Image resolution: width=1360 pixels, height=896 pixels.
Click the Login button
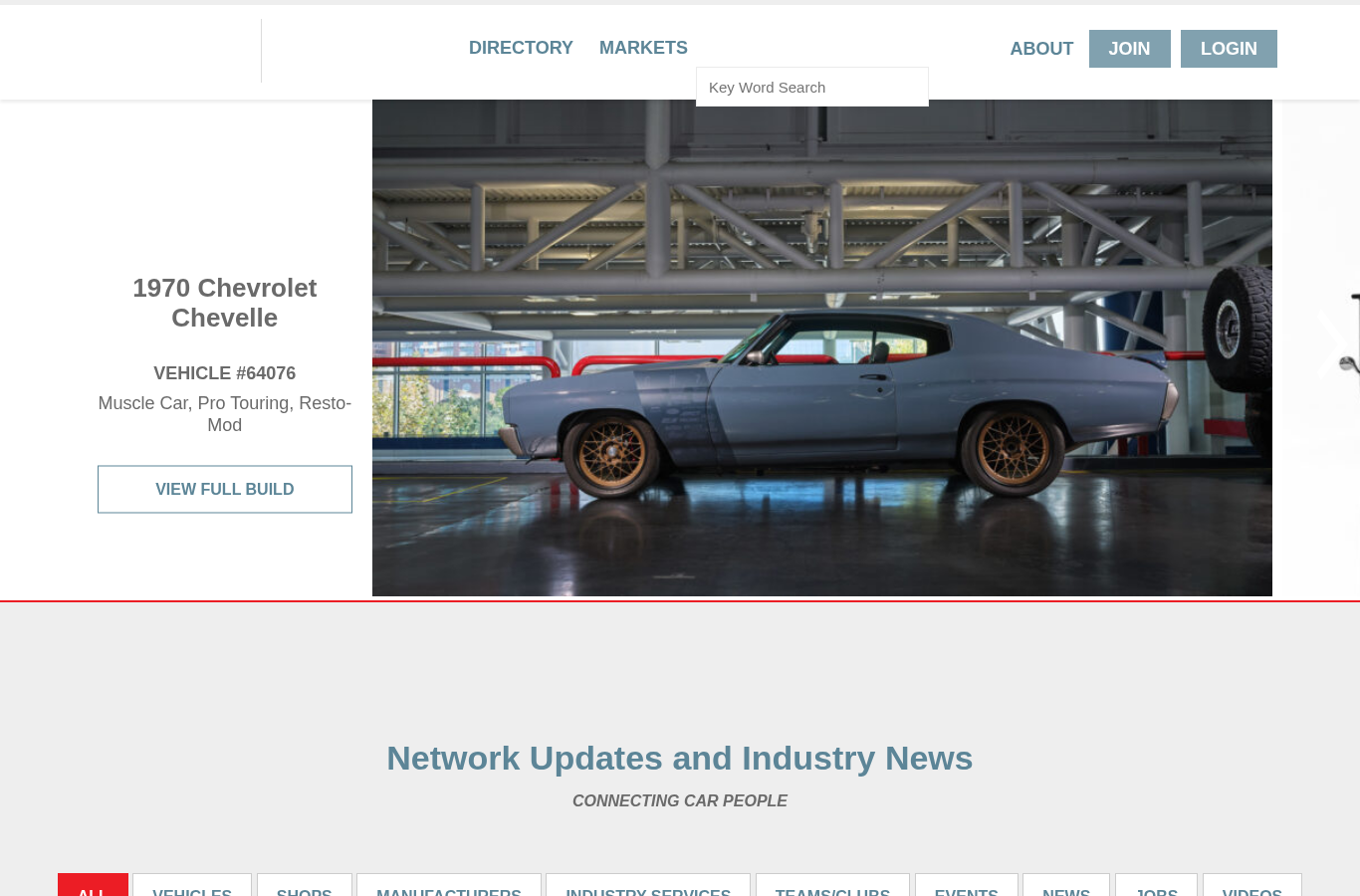point(1229,49)
